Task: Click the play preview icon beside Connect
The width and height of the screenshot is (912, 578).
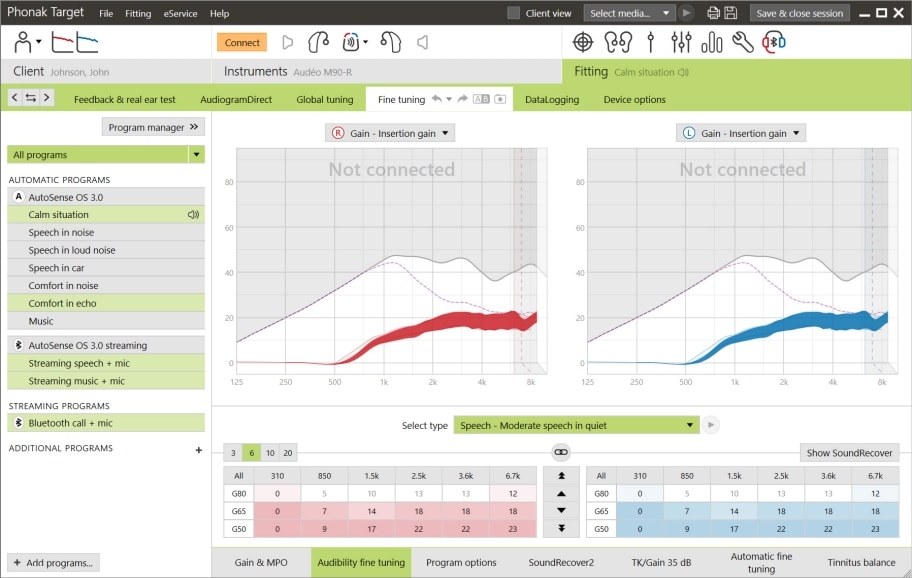Action: [x=287, y=43]
